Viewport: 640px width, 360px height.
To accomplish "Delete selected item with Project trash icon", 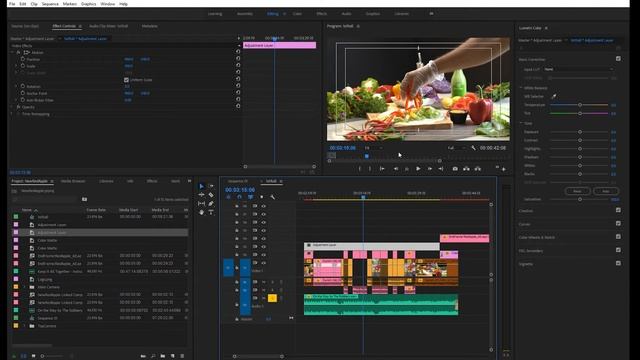I will pos(182,356).
